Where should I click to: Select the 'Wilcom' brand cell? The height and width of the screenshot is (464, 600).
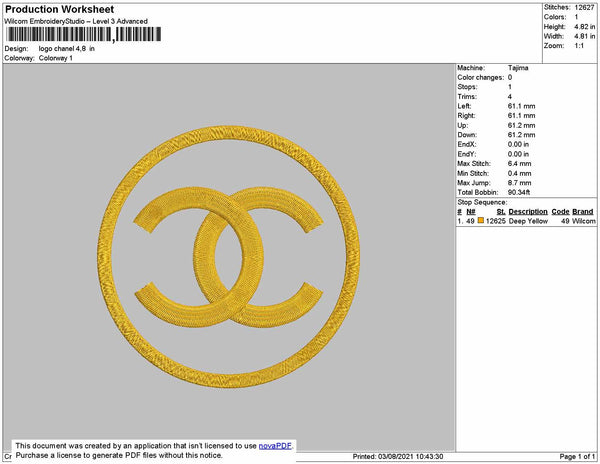click(584, 221)
